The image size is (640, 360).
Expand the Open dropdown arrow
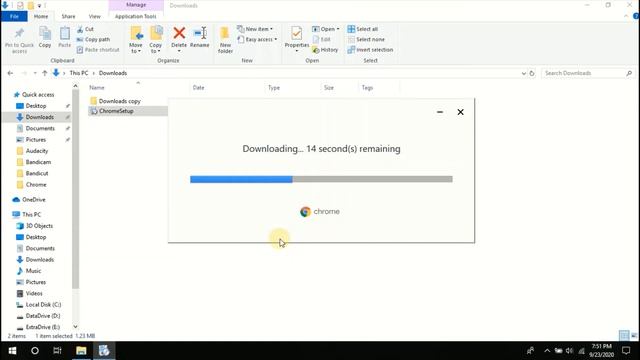coord(338,29)
